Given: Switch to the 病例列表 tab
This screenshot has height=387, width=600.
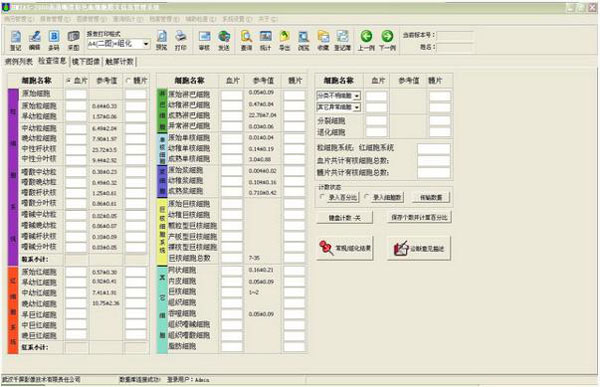Looking at the screenshot, I should point(19,61).
